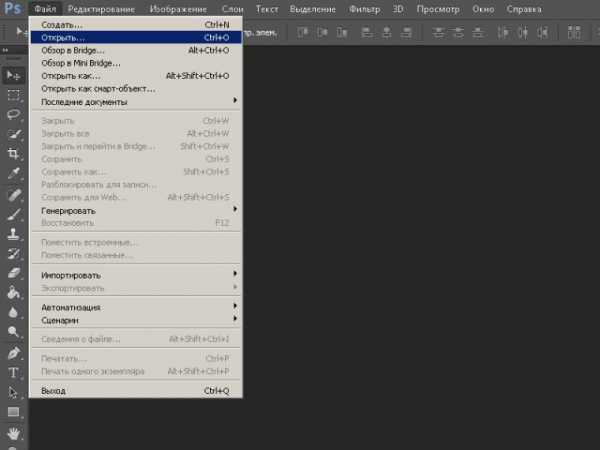The image size is (600, 450).
Task: Open the Просмотр menu
Action: 438,9
